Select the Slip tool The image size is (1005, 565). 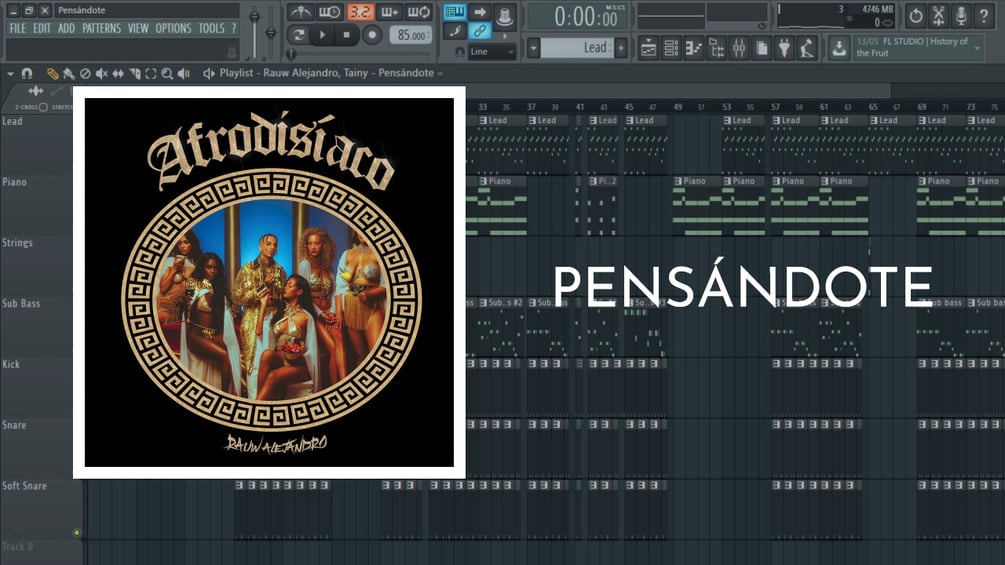tap(118, 74)
